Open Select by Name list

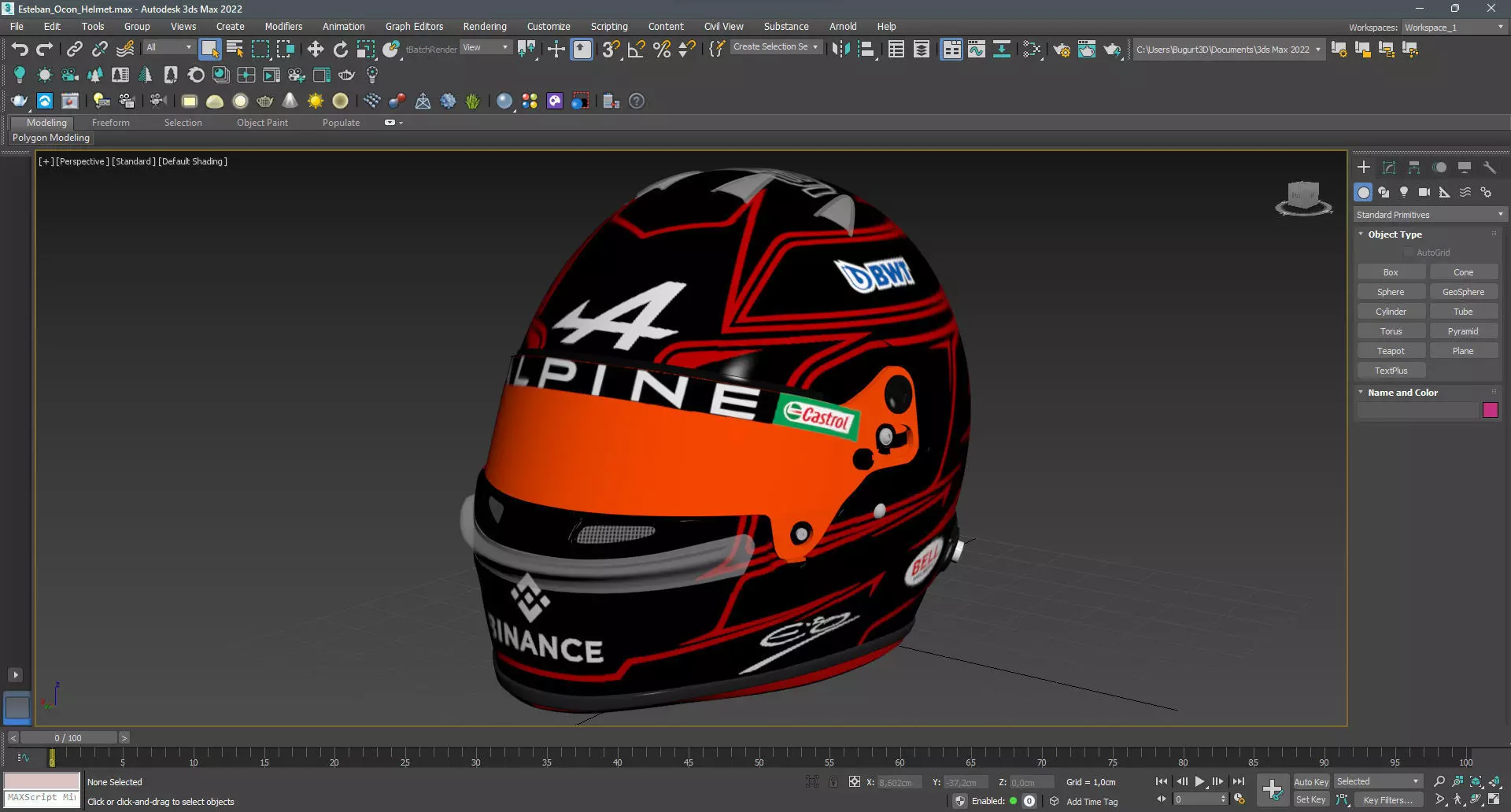pyautogui.click(x=235, y=50)
